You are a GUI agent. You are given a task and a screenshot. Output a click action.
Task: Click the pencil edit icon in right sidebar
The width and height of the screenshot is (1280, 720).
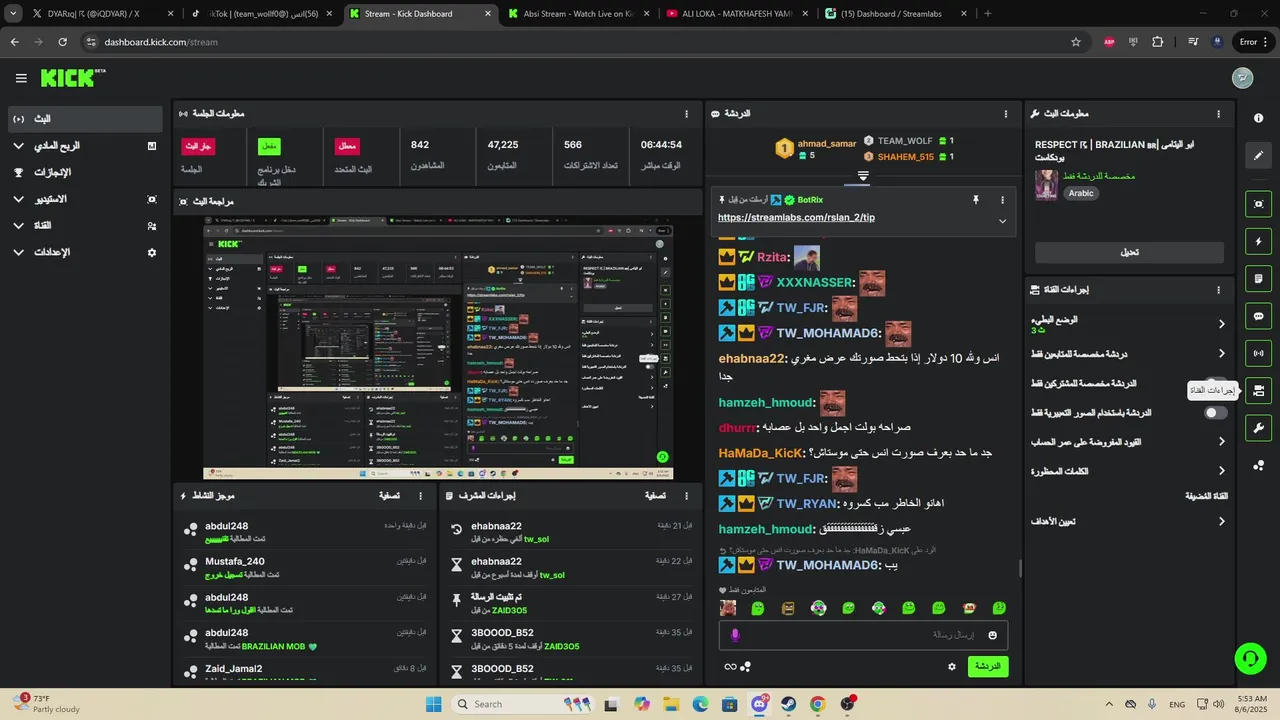tap(1258, 155)
